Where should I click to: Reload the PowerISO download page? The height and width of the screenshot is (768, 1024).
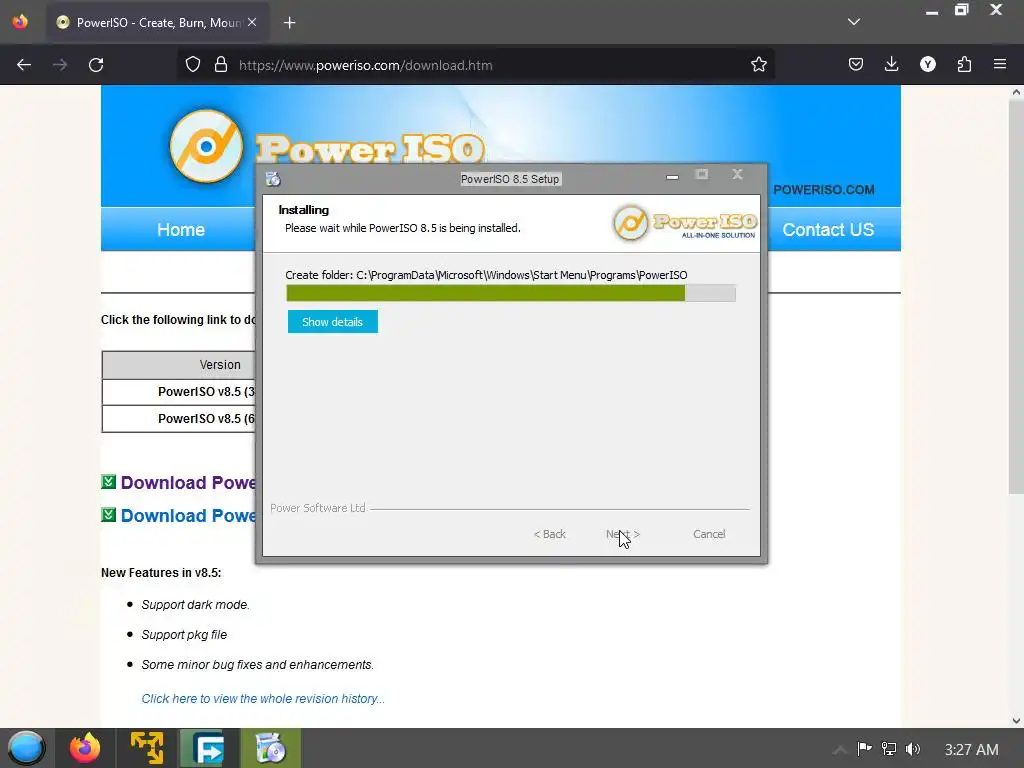tap(96, 65)
